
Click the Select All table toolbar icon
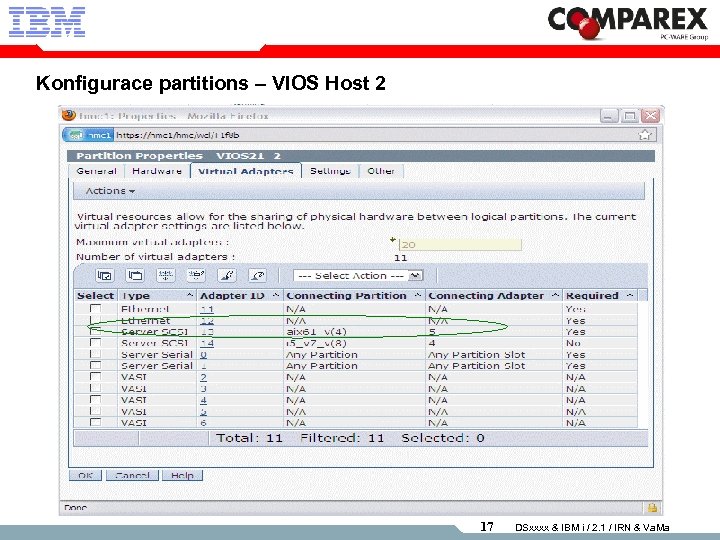(x=104, y=276)
